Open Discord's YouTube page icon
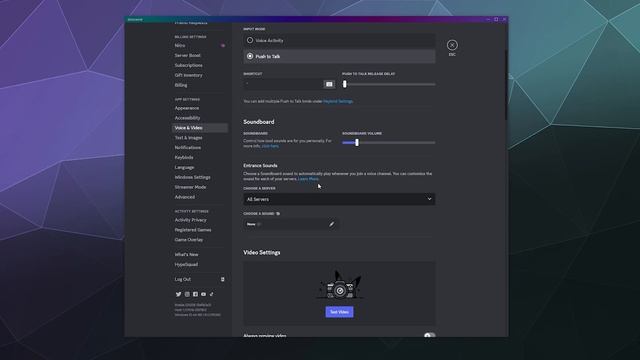This screenshot has width=640, height=360. pyautogui.click(x=203, y=294)
